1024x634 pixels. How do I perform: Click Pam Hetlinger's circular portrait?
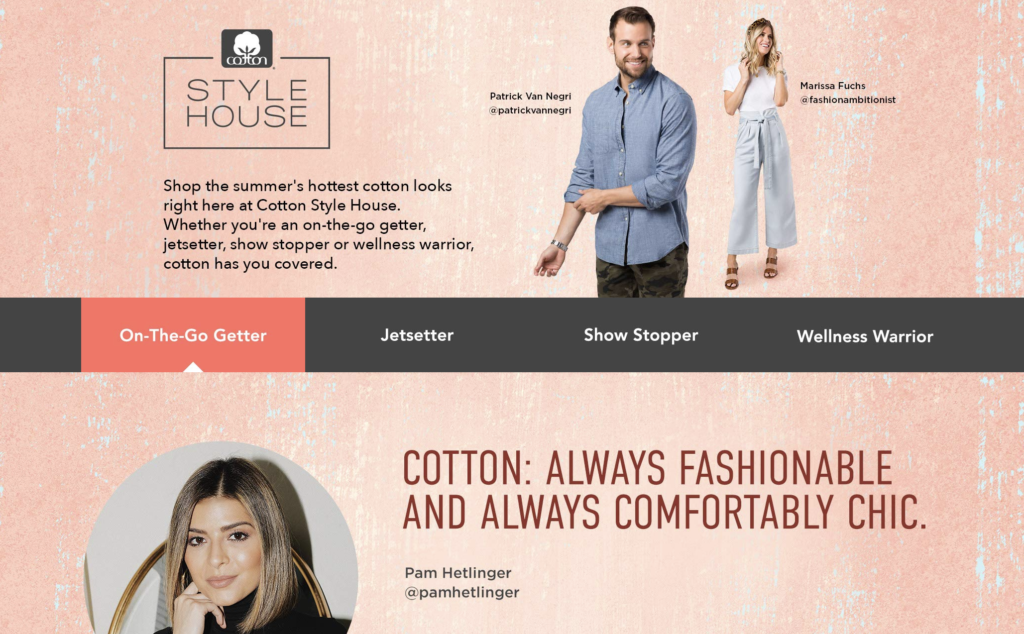(221, 538)
